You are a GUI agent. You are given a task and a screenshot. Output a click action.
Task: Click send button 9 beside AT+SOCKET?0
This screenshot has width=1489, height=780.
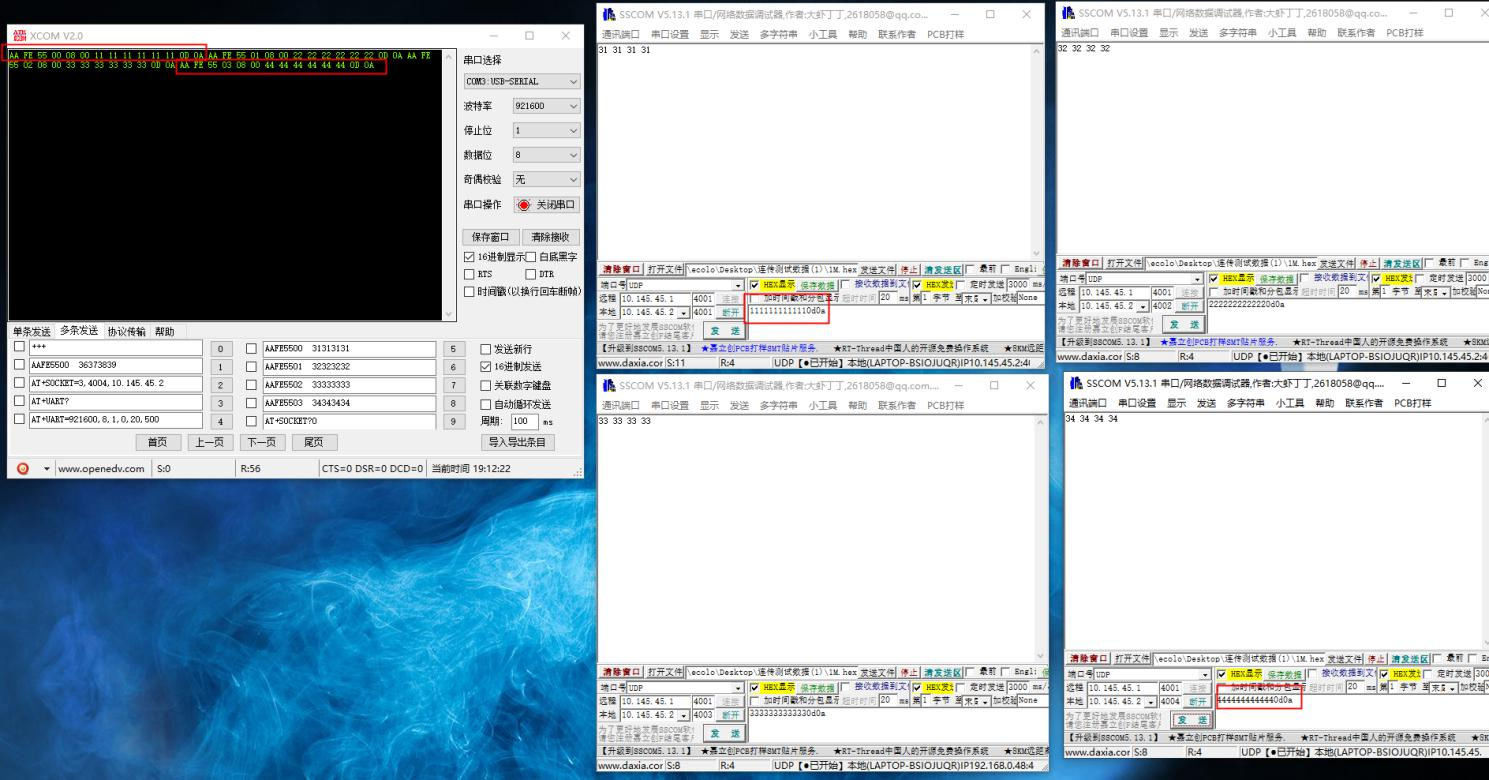click(x=453, y=421)
